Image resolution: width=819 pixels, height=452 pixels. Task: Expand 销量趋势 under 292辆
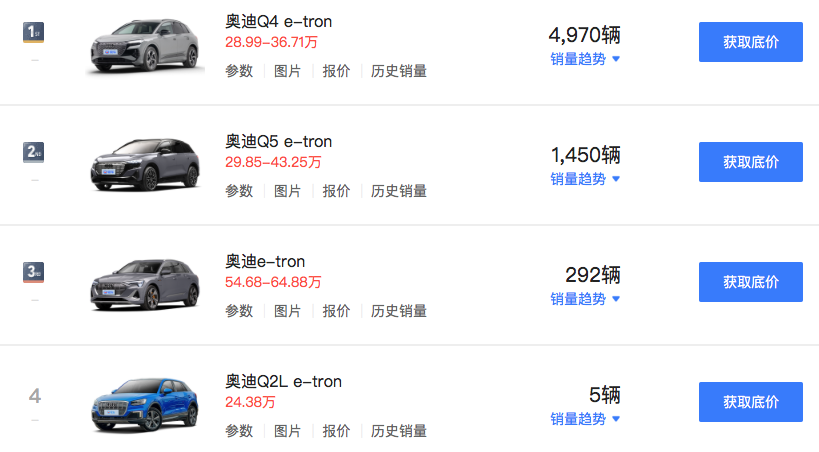[x=585, y=299]
